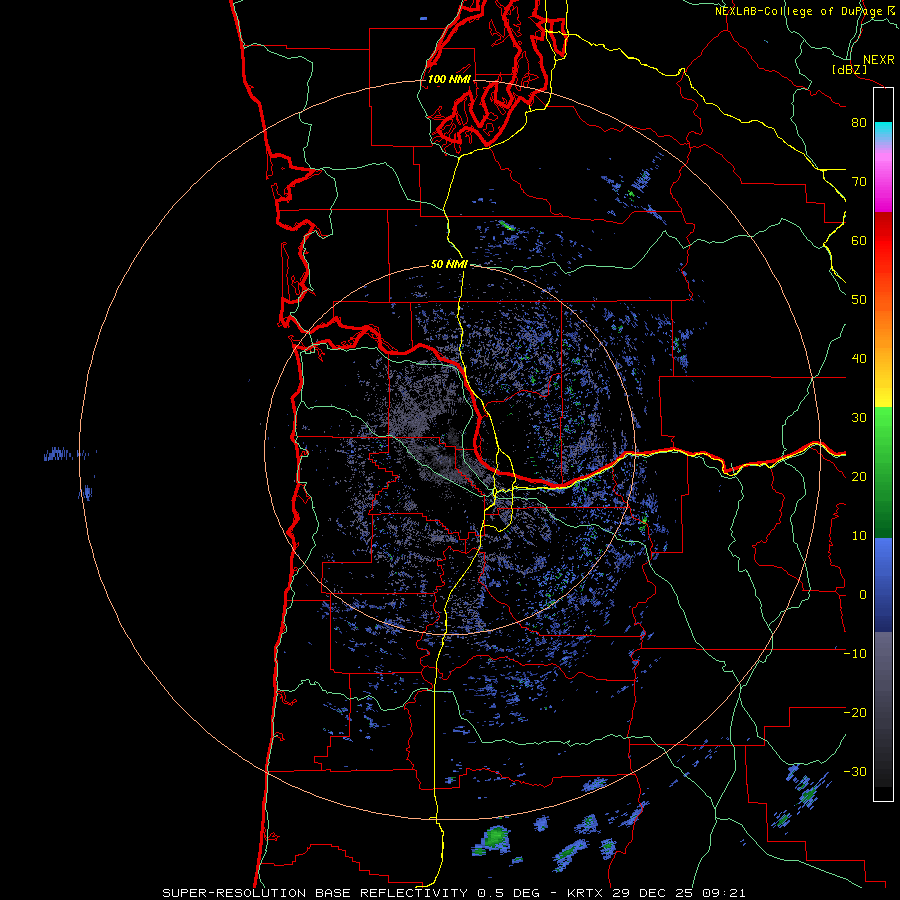This screenshot has height=900, width=900.
Task: Click the "50 NMI" range ring label
Action: click(x=449, y=265)
